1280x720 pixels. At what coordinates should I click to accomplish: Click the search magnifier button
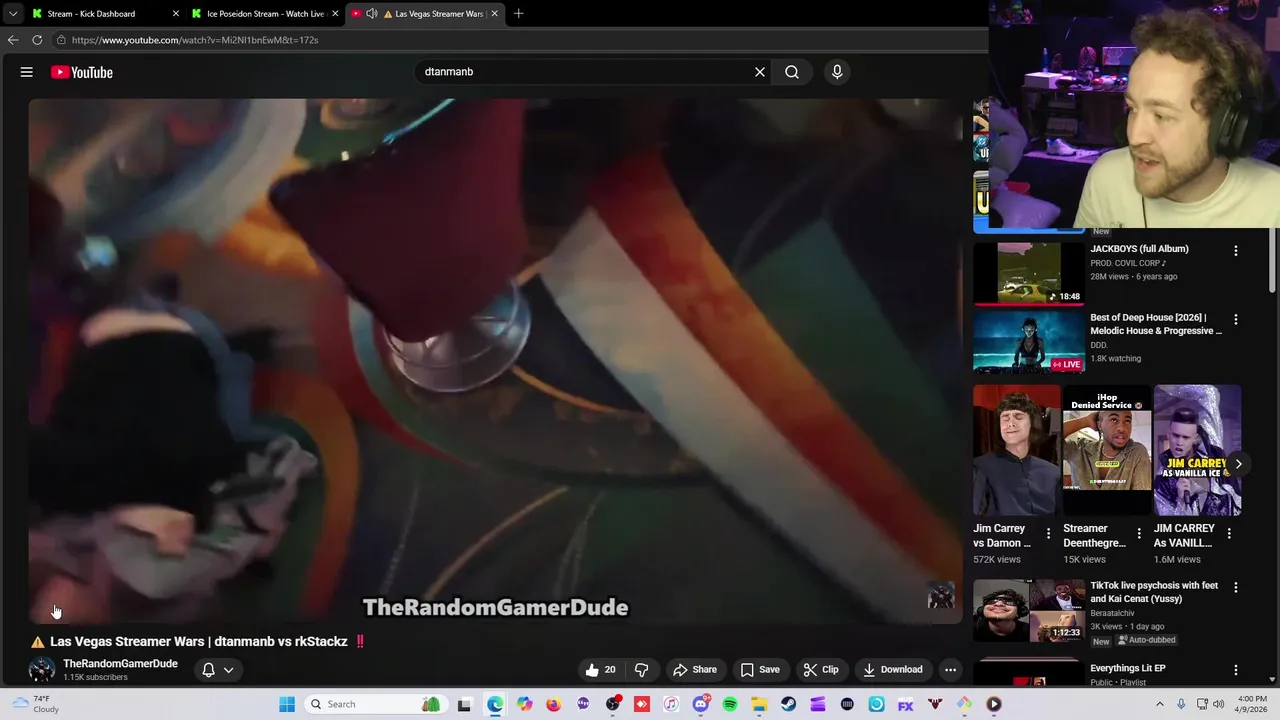coord(792,72)
